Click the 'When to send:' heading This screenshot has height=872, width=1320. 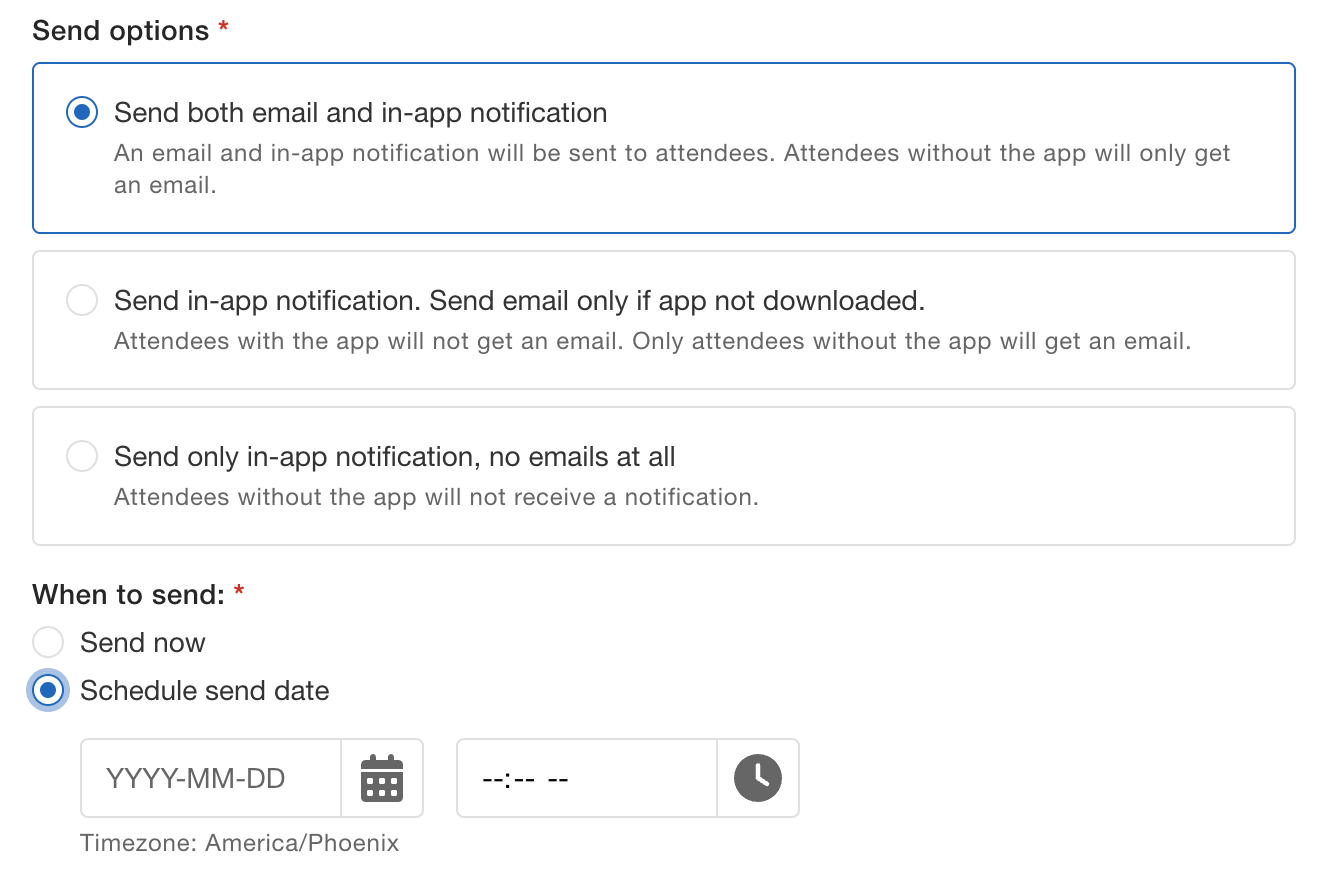tap(128, 595)
